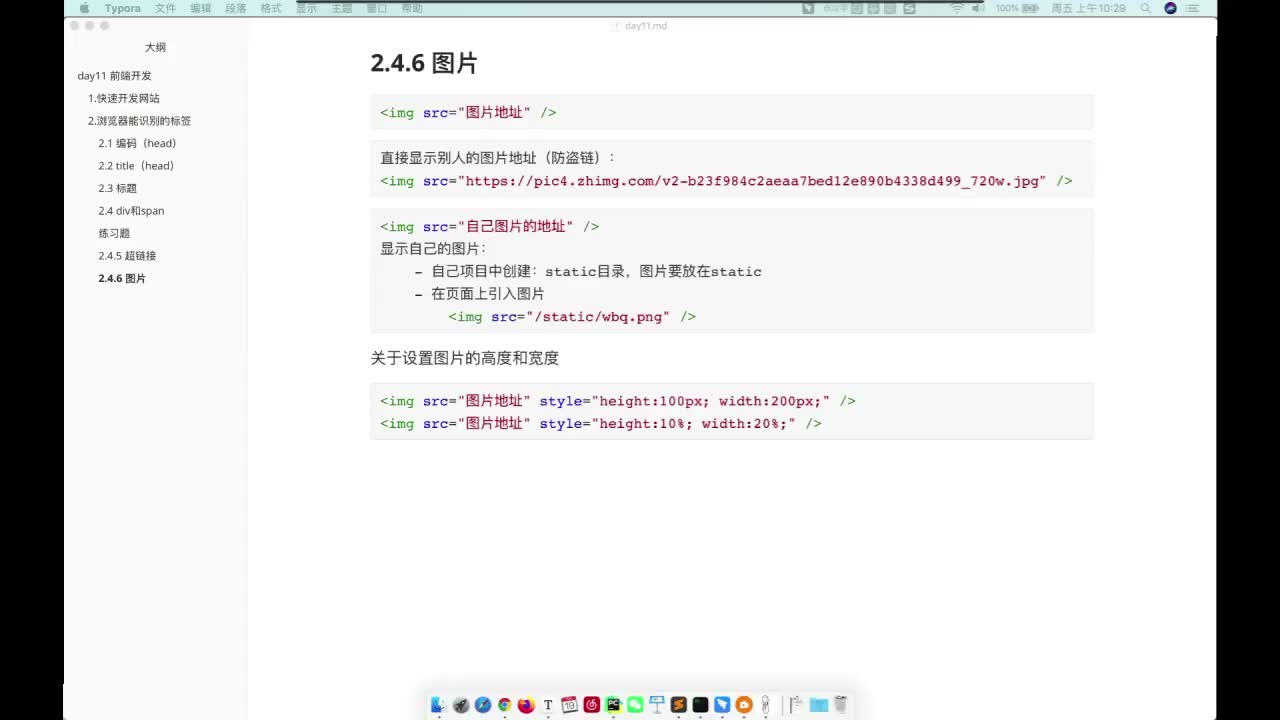
Task: Open the 窗口 menu
Action: point(376,8)
